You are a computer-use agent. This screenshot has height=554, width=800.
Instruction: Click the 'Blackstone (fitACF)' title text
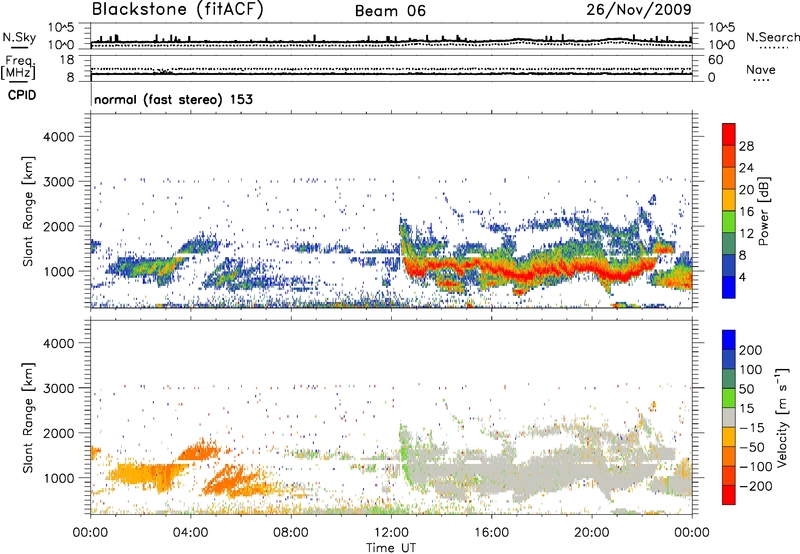(177, 9)
